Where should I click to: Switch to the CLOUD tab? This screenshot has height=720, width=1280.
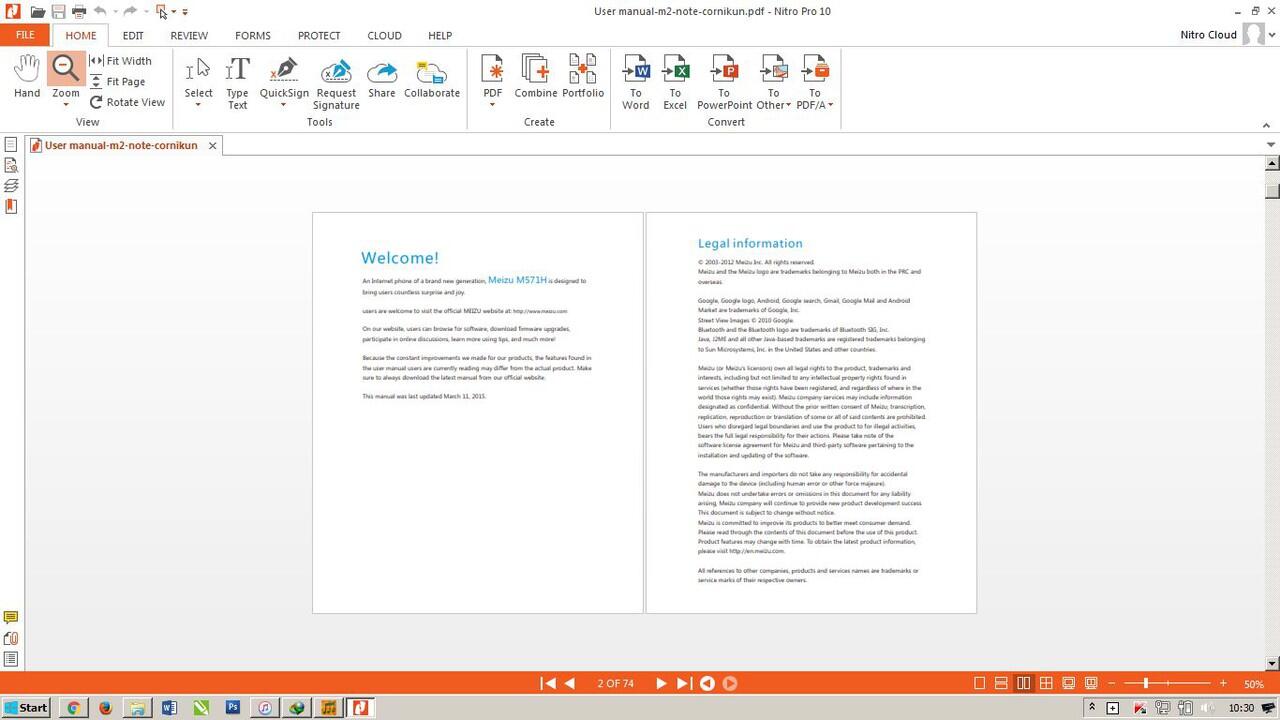click(384, 36)
